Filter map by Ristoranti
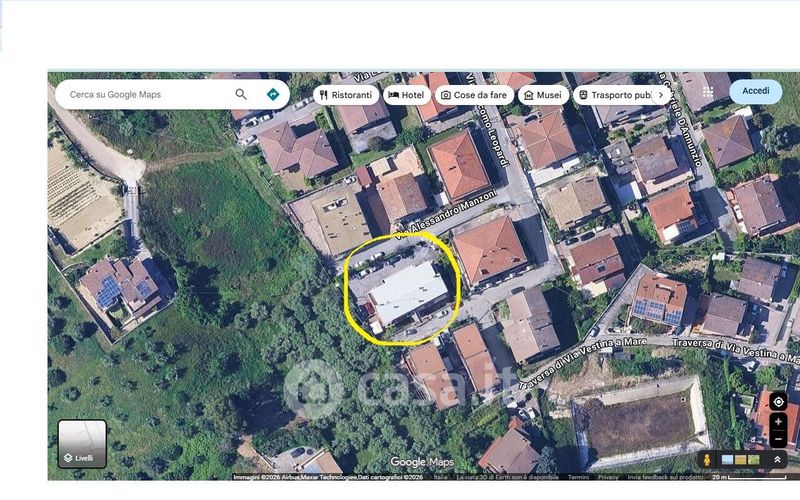Image resolution: width=800 pixels, height=500 pixels. coord(346,95)
